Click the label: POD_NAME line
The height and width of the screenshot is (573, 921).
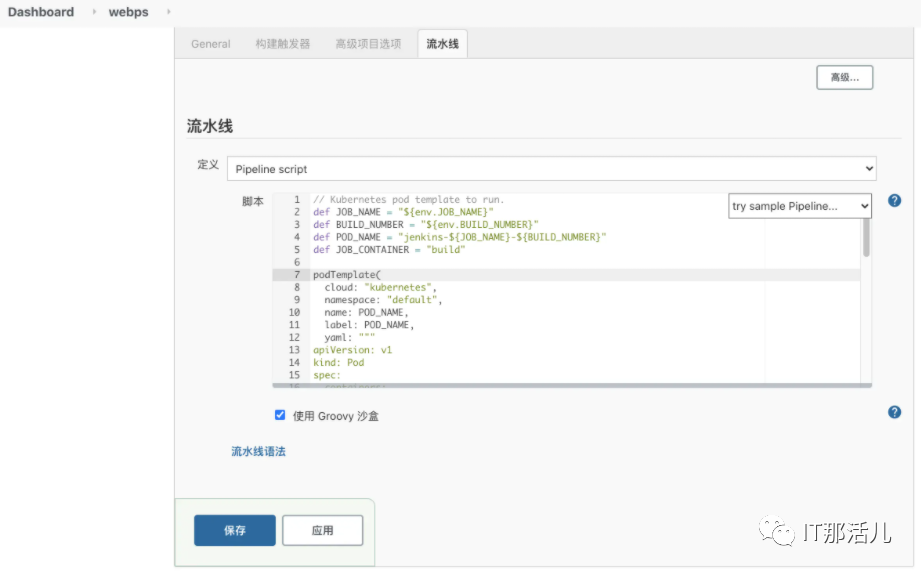pyautogui.click(x=369, y=325)
